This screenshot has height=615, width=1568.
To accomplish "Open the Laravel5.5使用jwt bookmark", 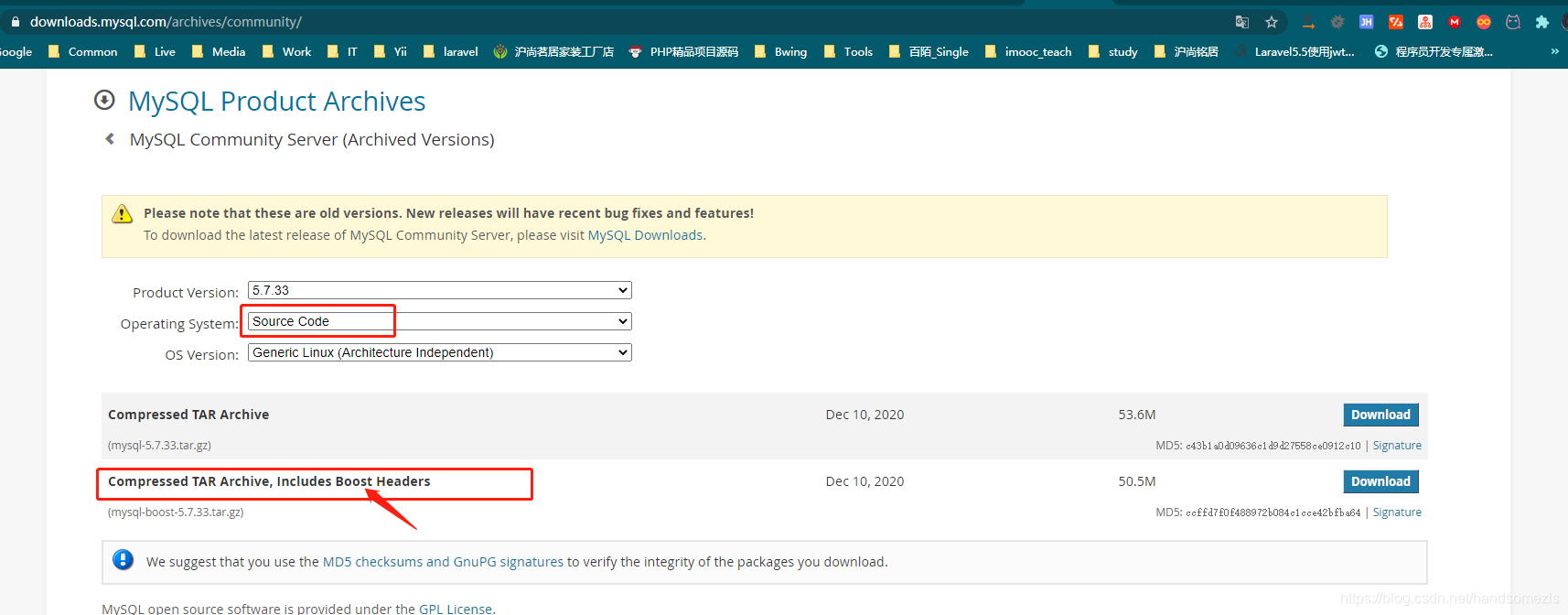I will pyautogui.click(x=1294, y=52).
